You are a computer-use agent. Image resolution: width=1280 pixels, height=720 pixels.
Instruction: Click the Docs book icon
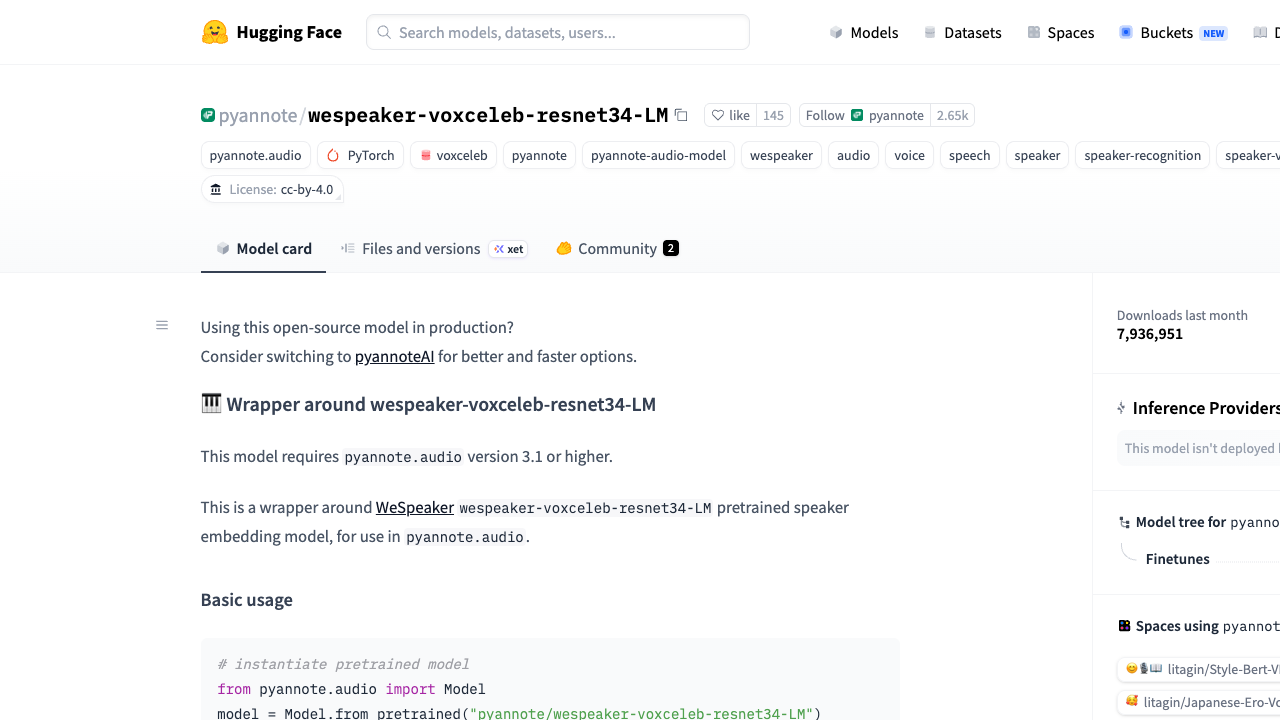[x=1260, y=32]
